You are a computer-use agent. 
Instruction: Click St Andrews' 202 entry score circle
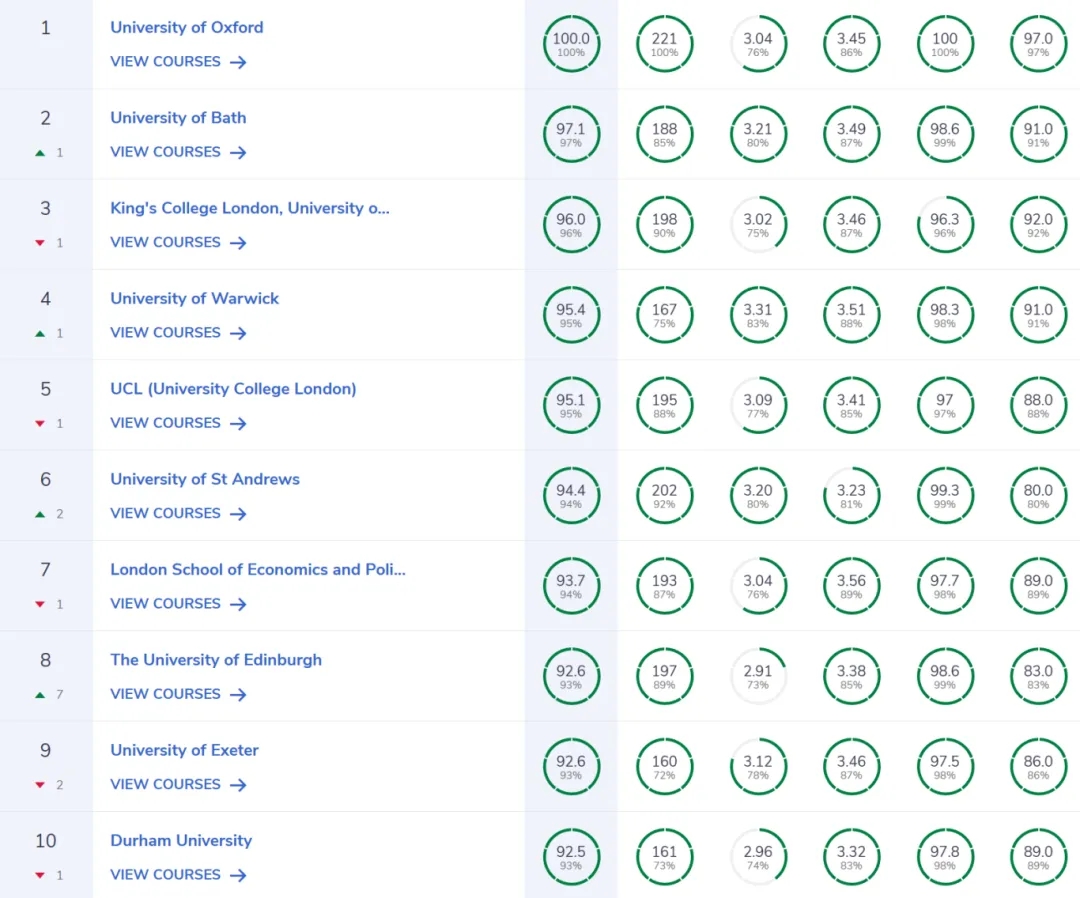(x=664, y=496)
